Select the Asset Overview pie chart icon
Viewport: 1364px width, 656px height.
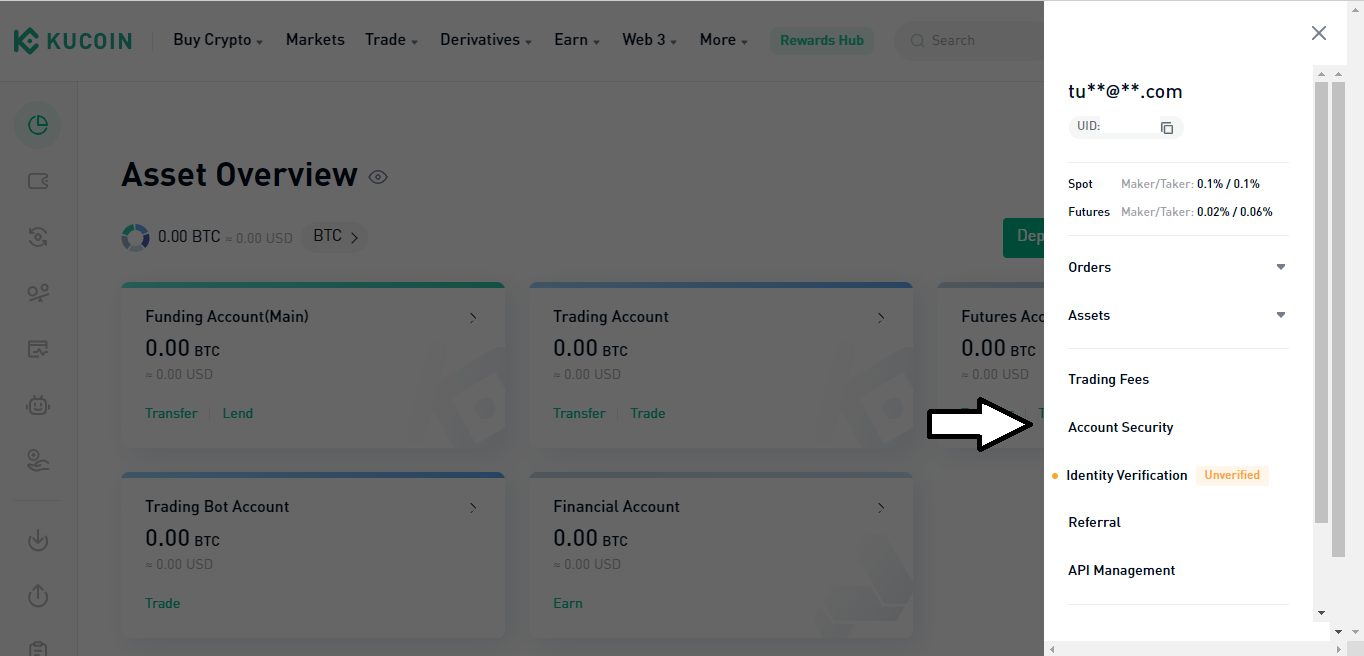click(x=37, y=125)
